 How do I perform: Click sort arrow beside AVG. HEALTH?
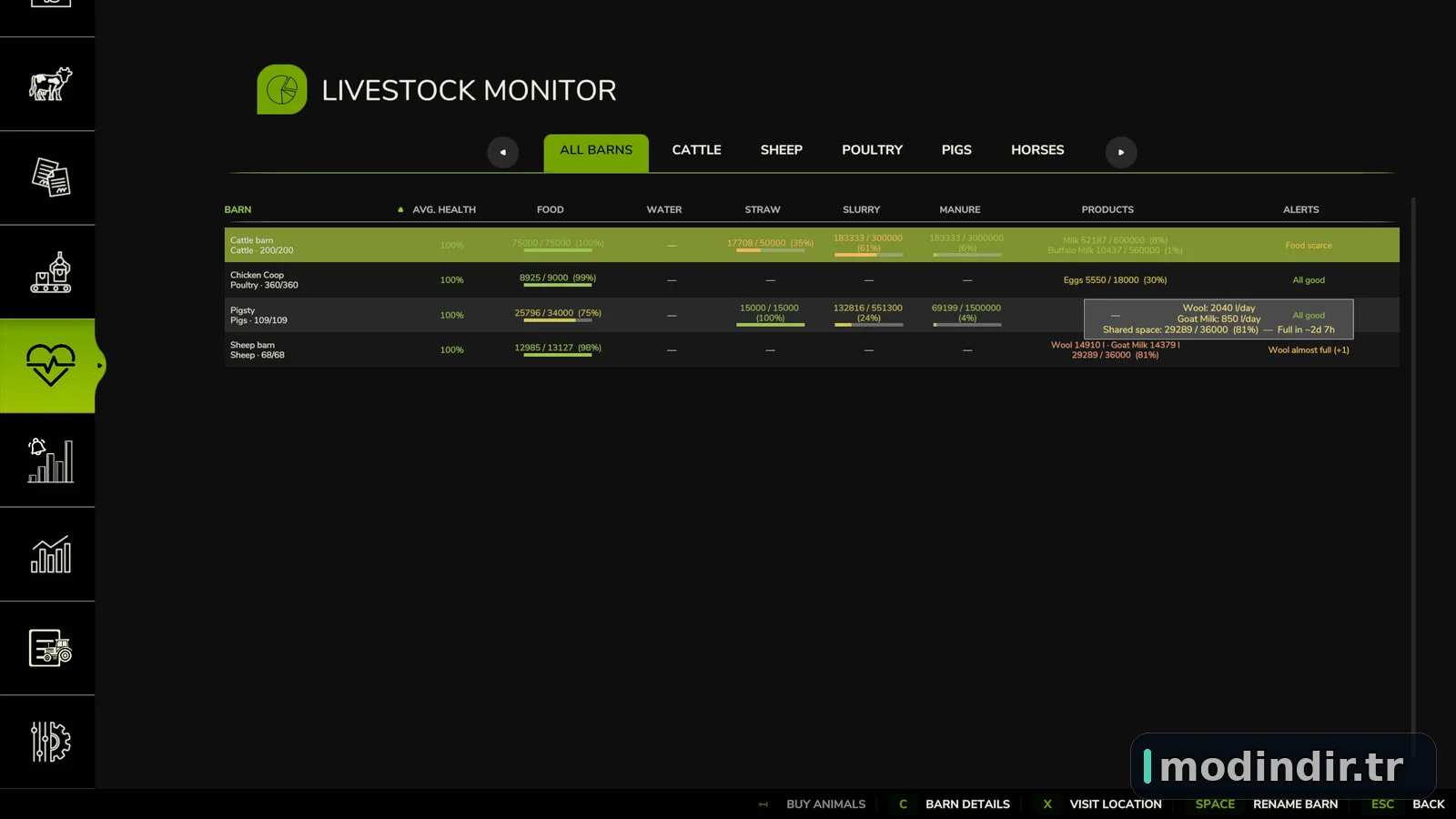400,209
